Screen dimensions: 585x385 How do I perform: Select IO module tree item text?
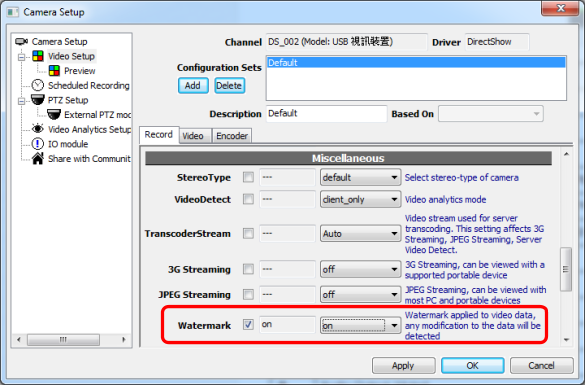pos(68,144)
